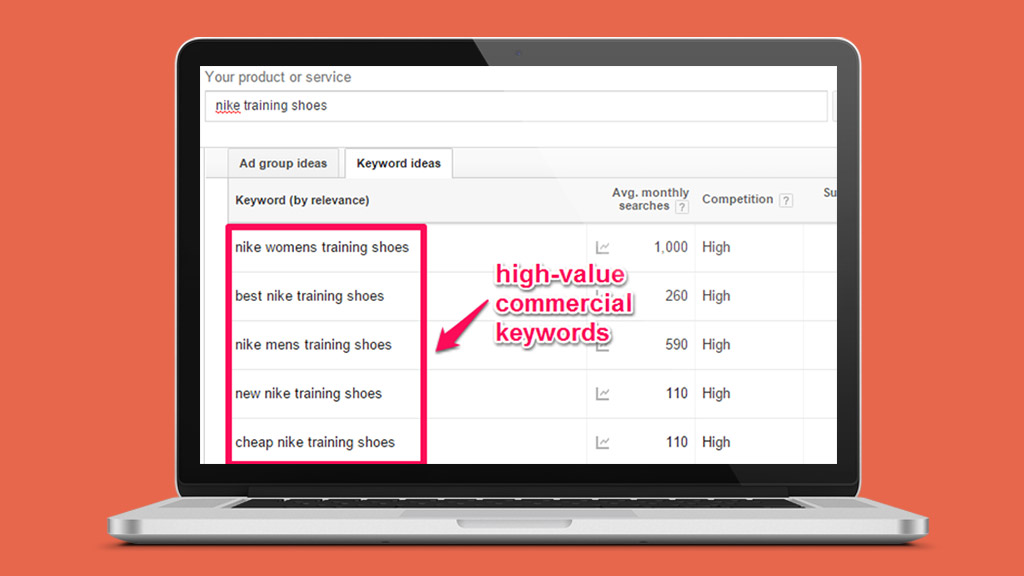Click help icon beside Competition header

786,200
